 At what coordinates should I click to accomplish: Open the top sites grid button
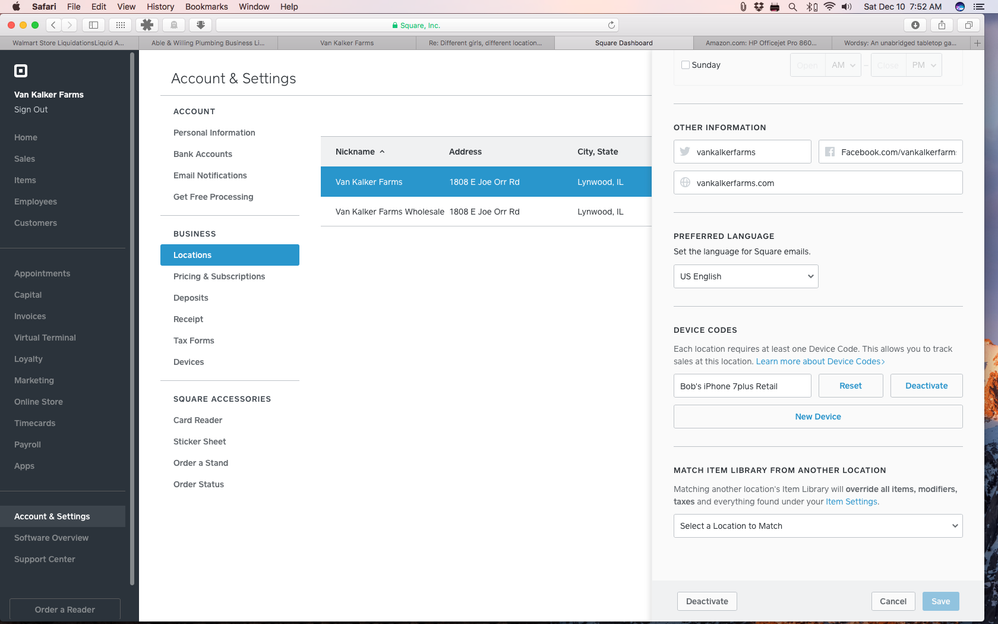coord(121,25)
